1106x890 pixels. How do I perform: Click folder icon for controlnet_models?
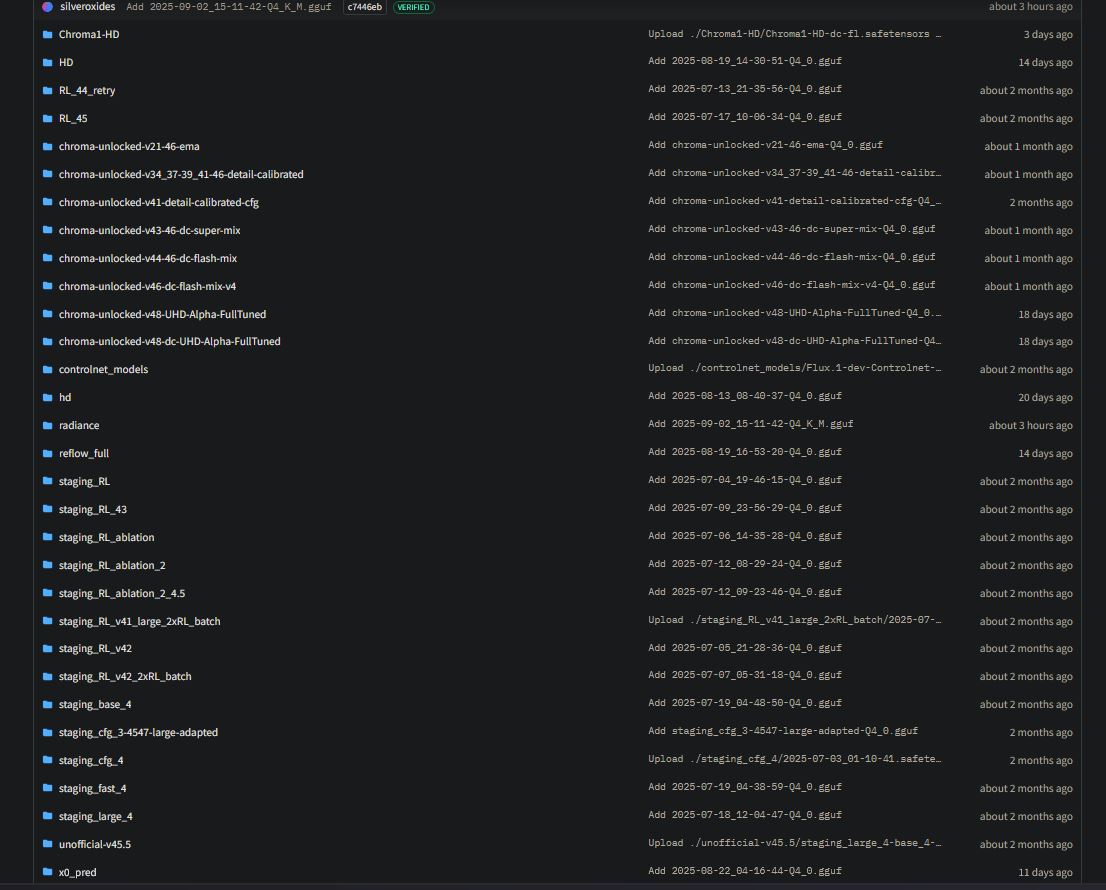(47, 370)
